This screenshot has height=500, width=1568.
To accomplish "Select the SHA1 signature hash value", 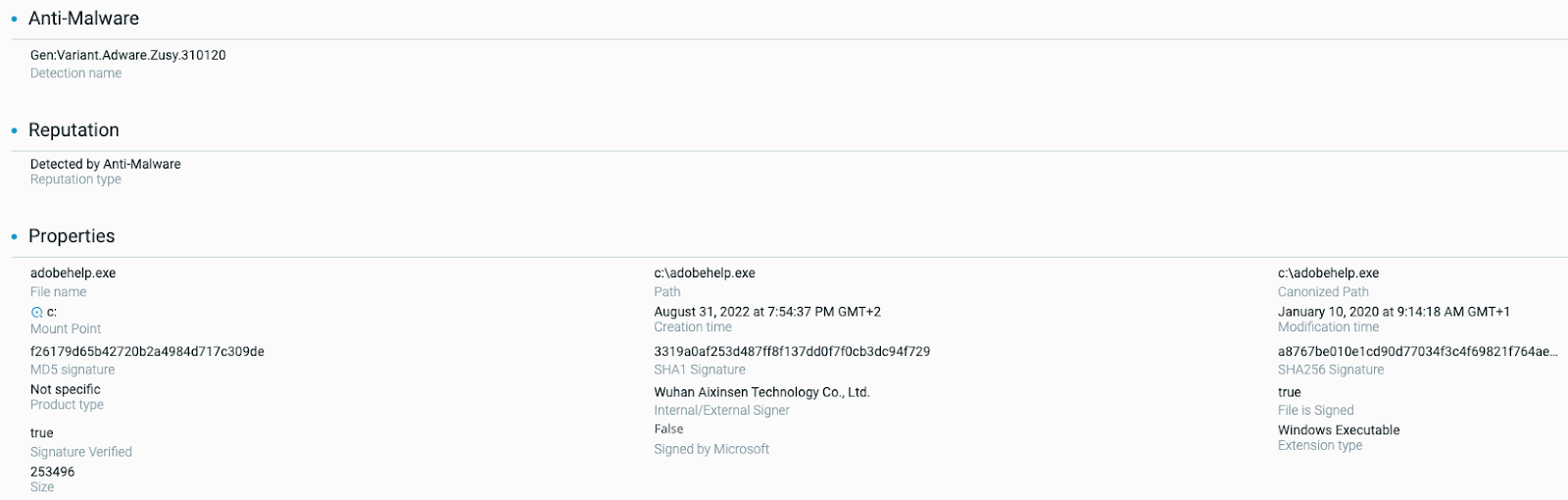I will pyautogui.click(x=792, y=351).
